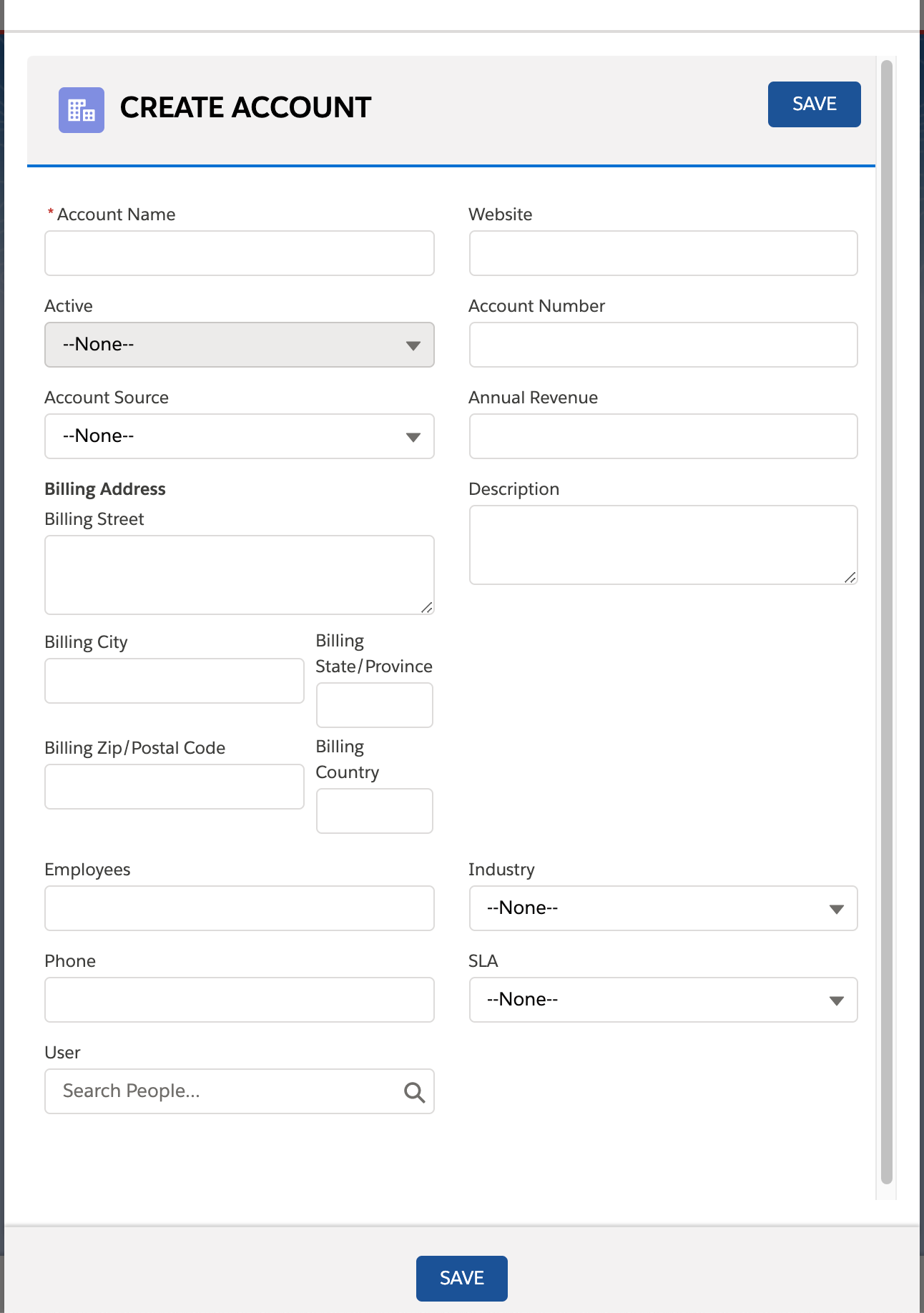Image resolution: width=924 pixels, height=1313 pixels.
Task: Click the form's vertical scrollbar
Action: [887, 622]
